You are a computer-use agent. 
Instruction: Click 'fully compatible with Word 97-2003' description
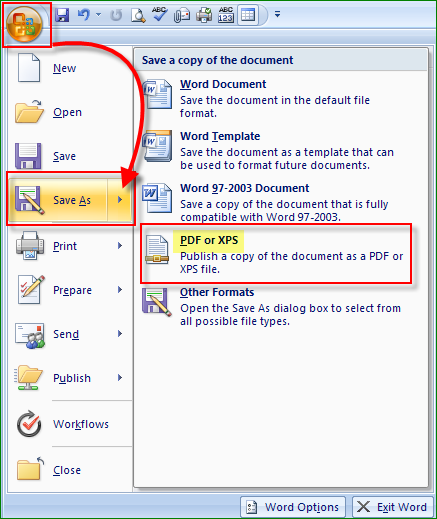(284, 211)
